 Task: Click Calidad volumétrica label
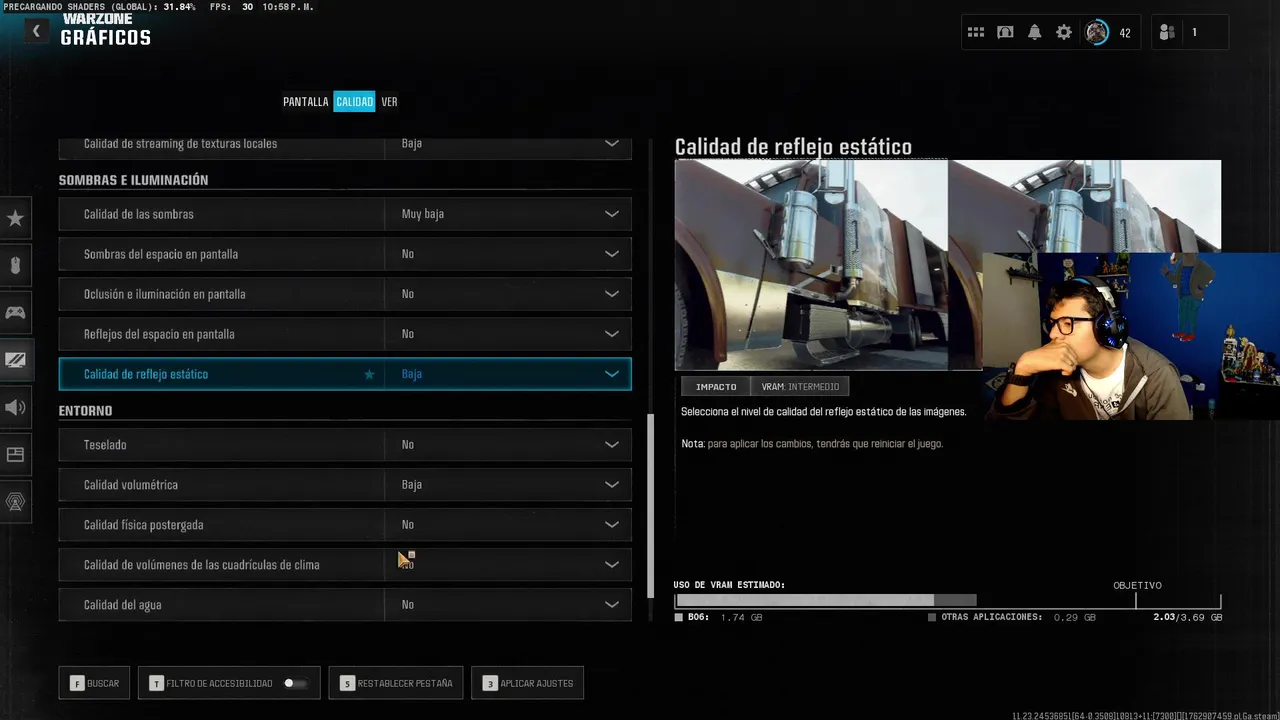pos(131,484)
